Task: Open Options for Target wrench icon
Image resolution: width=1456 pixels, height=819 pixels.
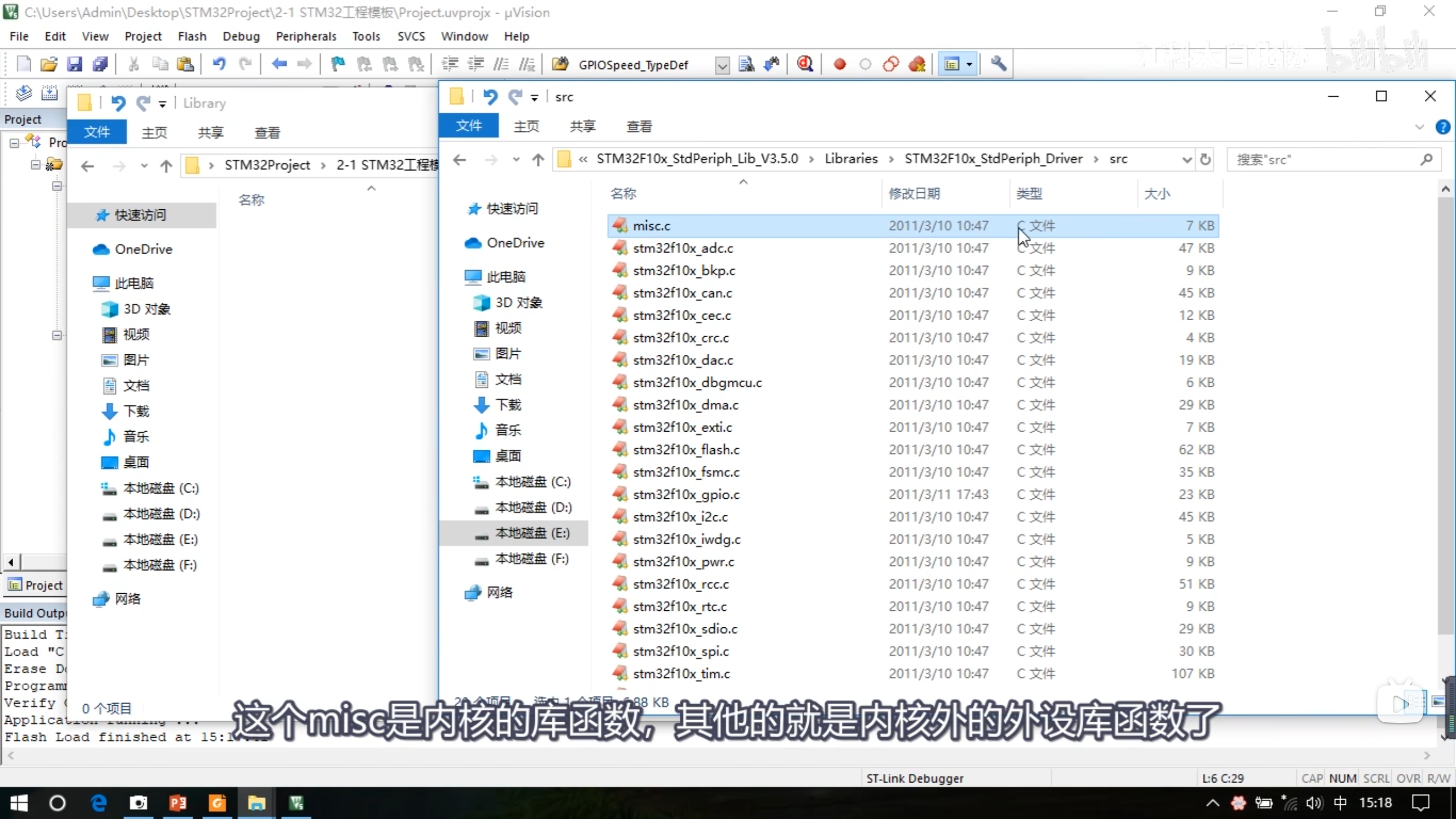Action: (999, 64)
